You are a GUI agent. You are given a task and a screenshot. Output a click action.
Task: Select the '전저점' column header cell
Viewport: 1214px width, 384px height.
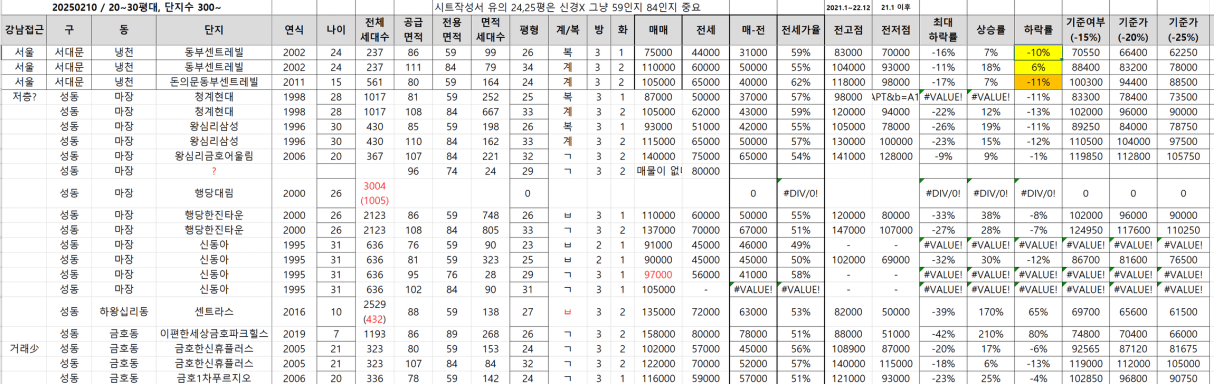coord(895,29)
